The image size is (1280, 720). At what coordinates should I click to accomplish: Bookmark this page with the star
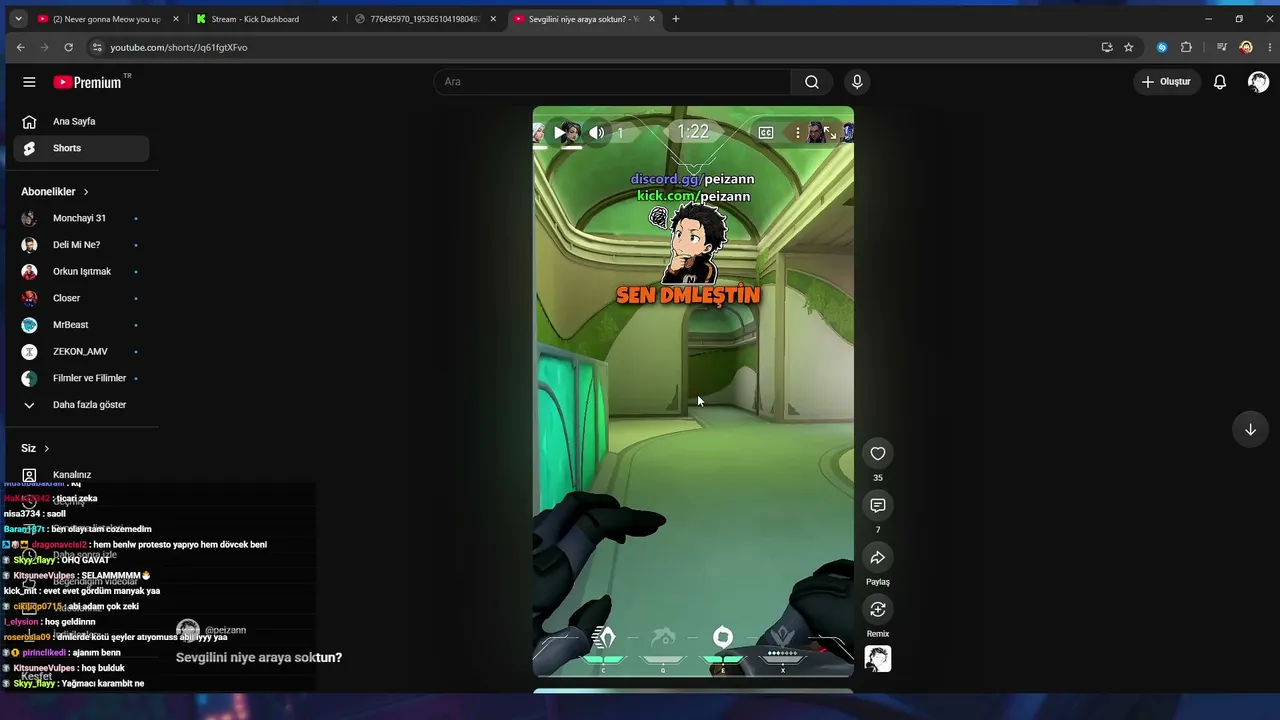[1129, 47]
